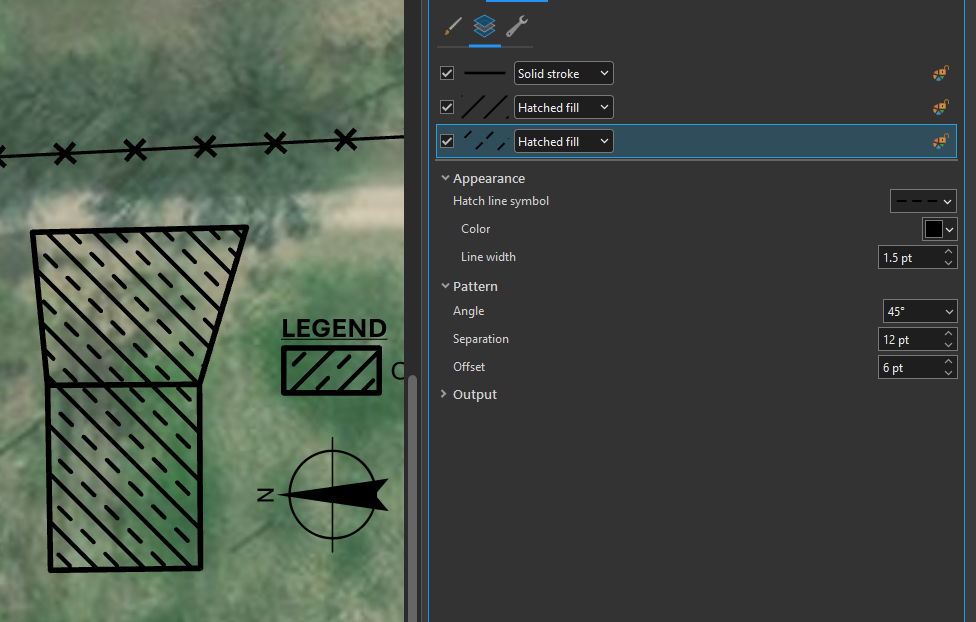Collapse the Appearance section
976x622 pixels.
(445, 178)
